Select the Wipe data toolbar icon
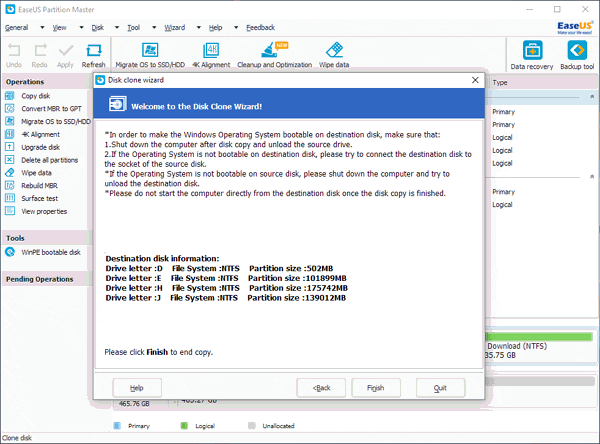This screenshot has height=444, width=600. point(334,55)
